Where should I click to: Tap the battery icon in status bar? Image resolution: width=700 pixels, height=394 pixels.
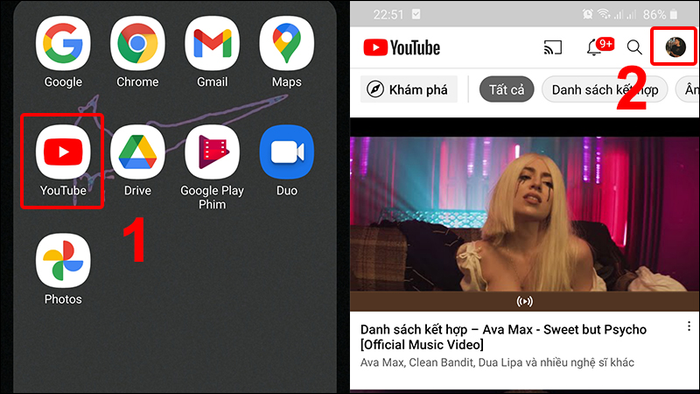pos(674,14)
